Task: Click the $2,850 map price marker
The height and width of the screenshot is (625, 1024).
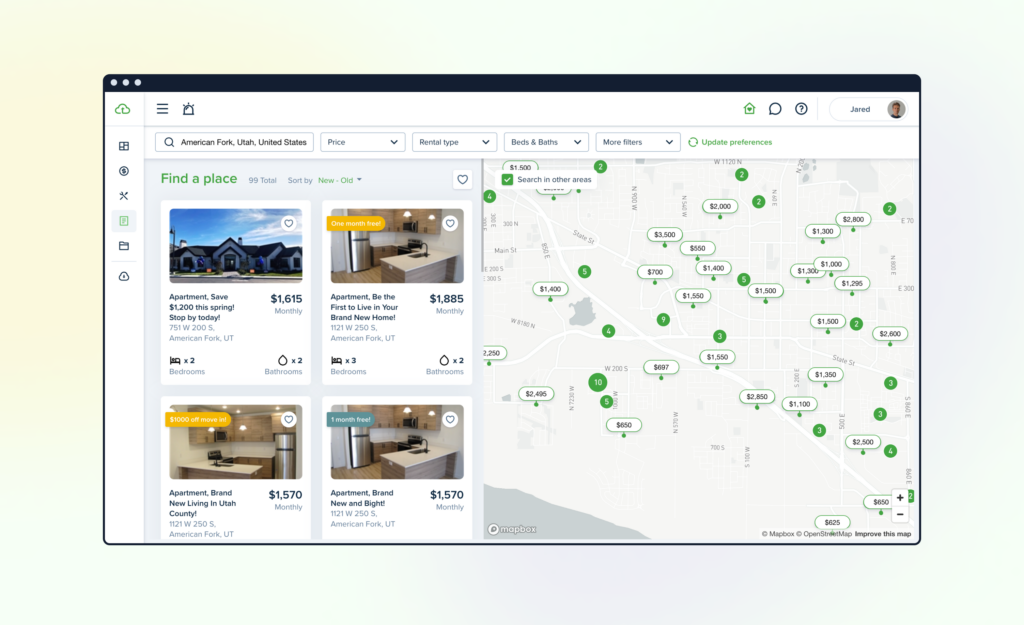Action: [x=757, y=396]
